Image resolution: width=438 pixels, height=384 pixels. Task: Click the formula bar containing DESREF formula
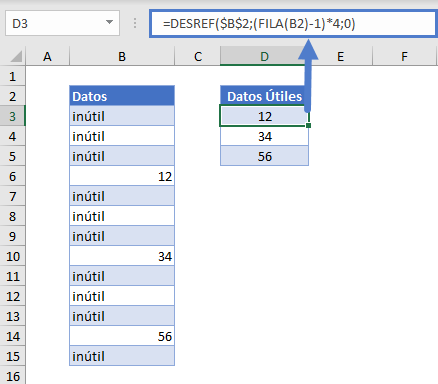293,24
